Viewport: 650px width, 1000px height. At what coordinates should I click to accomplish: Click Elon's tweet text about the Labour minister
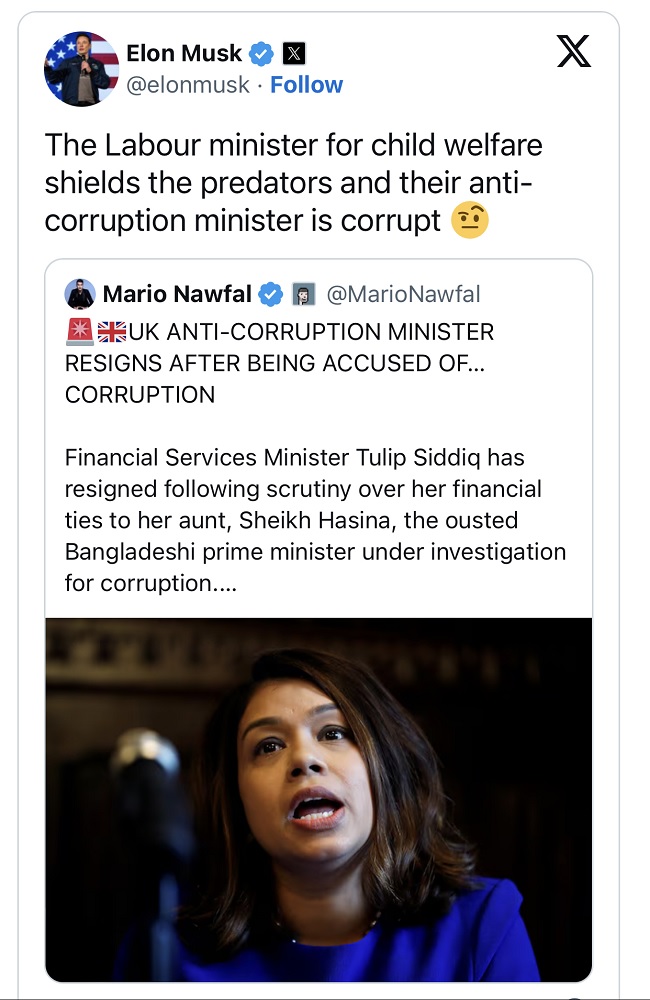[293, 183]
